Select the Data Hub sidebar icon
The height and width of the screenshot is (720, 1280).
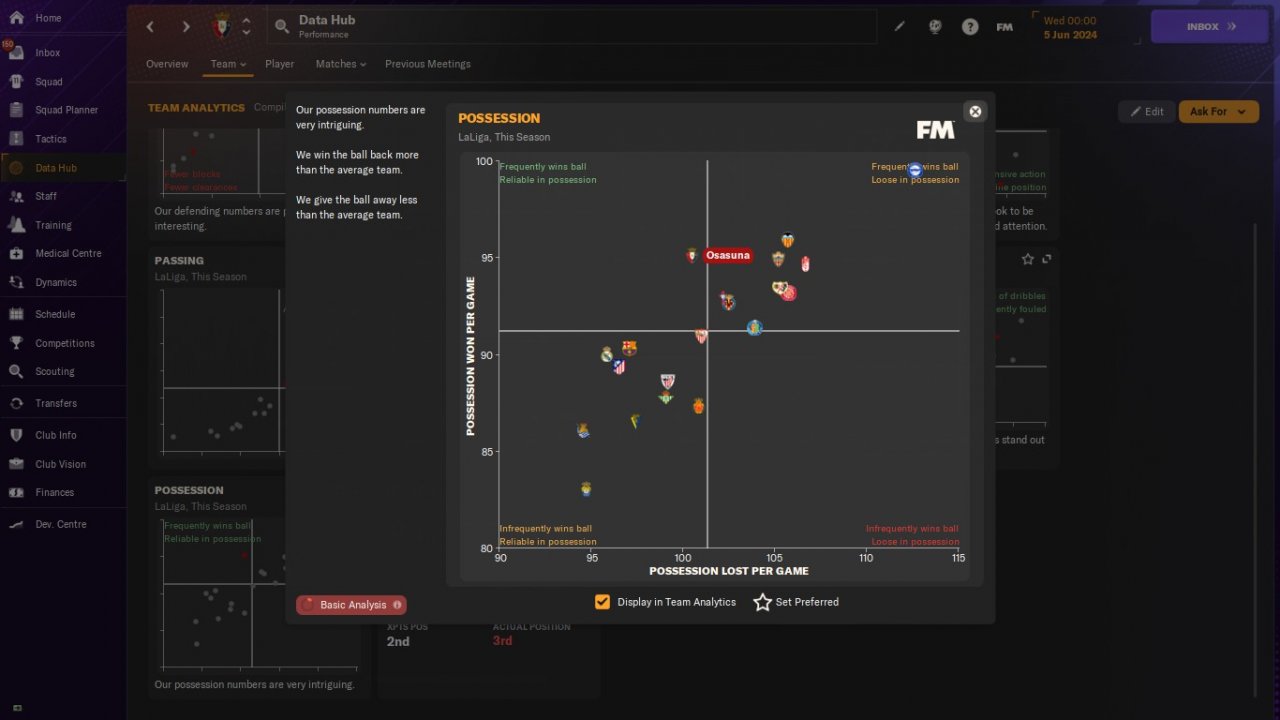pyautogui.click(x=16, y=168)
